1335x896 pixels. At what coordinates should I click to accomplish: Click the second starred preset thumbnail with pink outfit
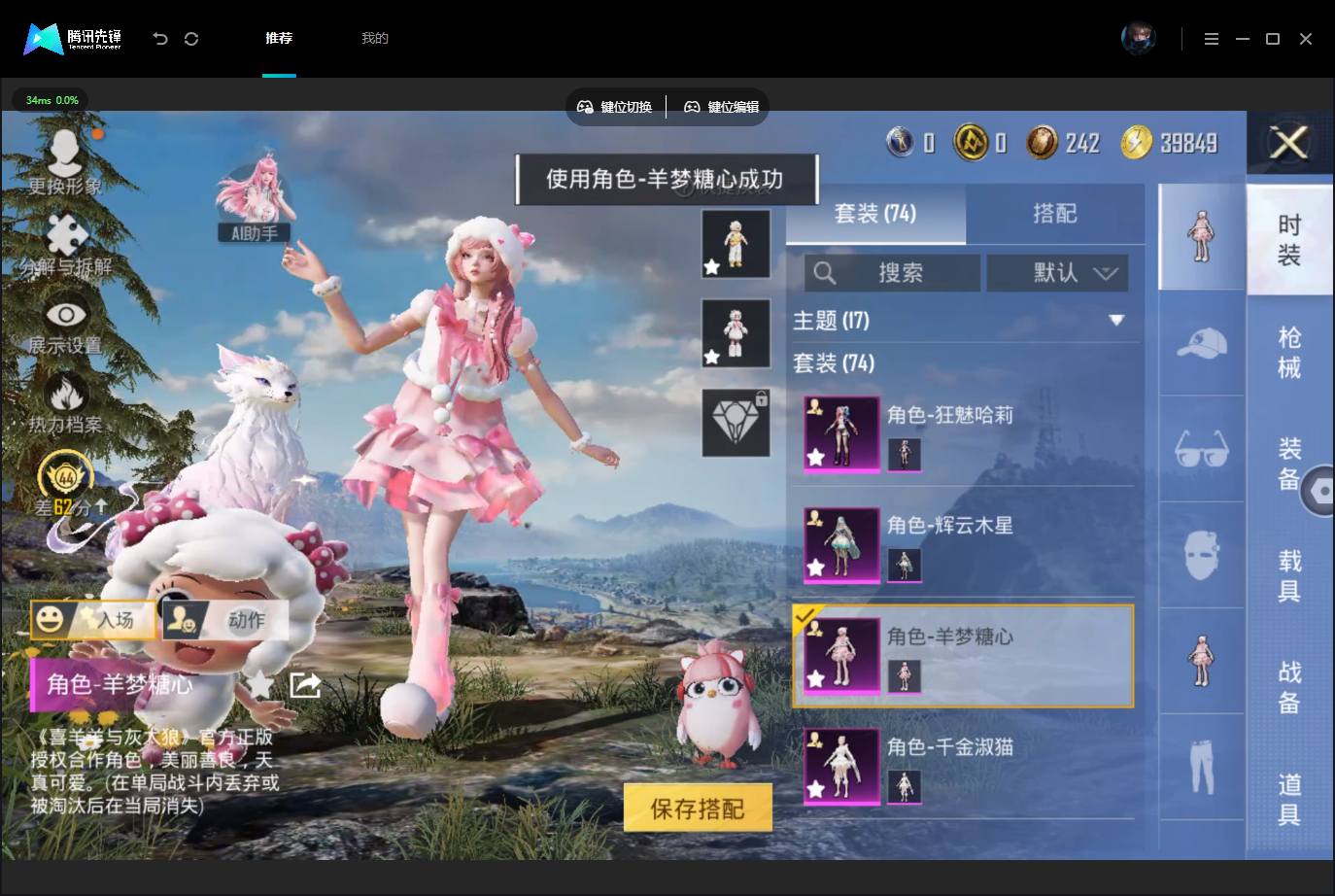click(x=736, y=332)
